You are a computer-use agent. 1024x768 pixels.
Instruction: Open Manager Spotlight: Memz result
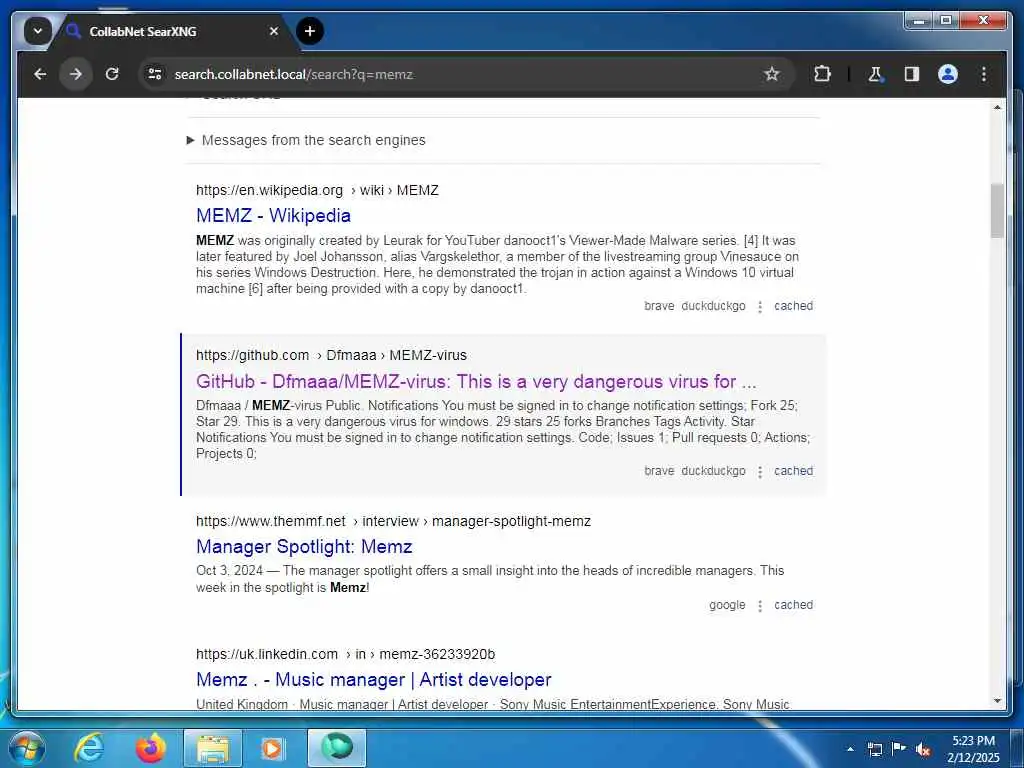pyautogui.click(x=304, y=547)
